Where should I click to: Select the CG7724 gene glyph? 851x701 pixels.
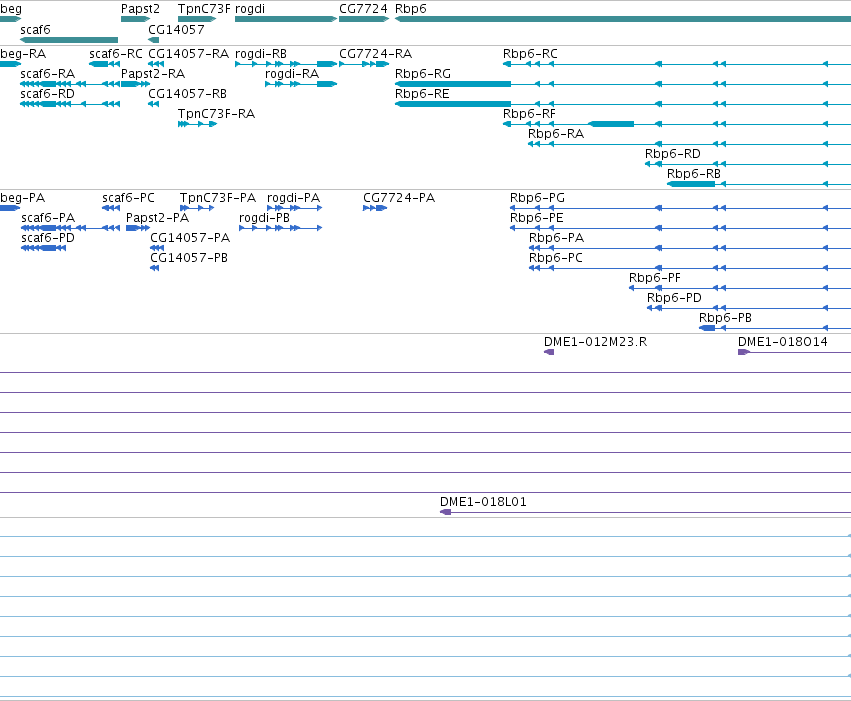pyautogui.click(x=364, y=19)
